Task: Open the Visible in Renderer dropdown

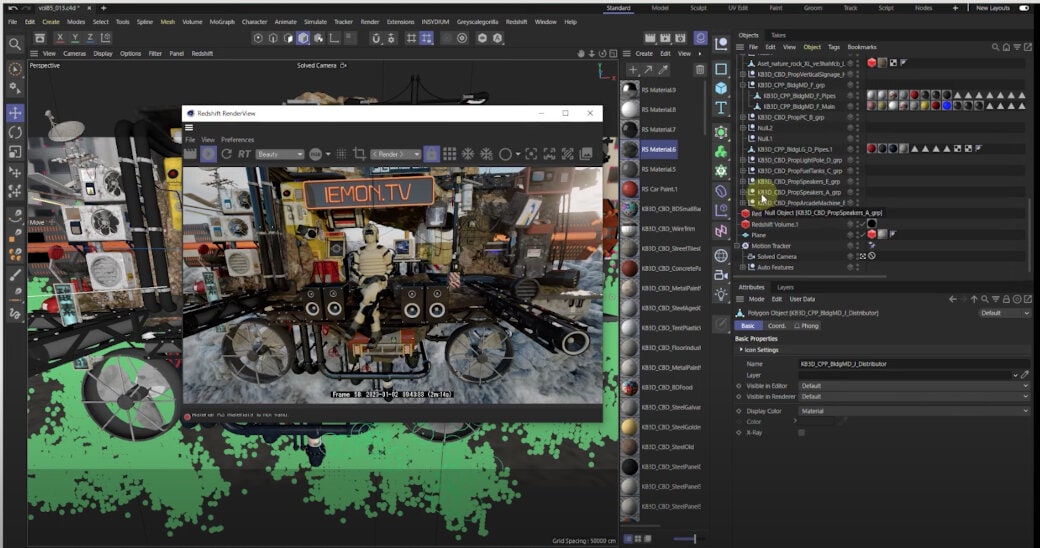Action: [915, 397]
